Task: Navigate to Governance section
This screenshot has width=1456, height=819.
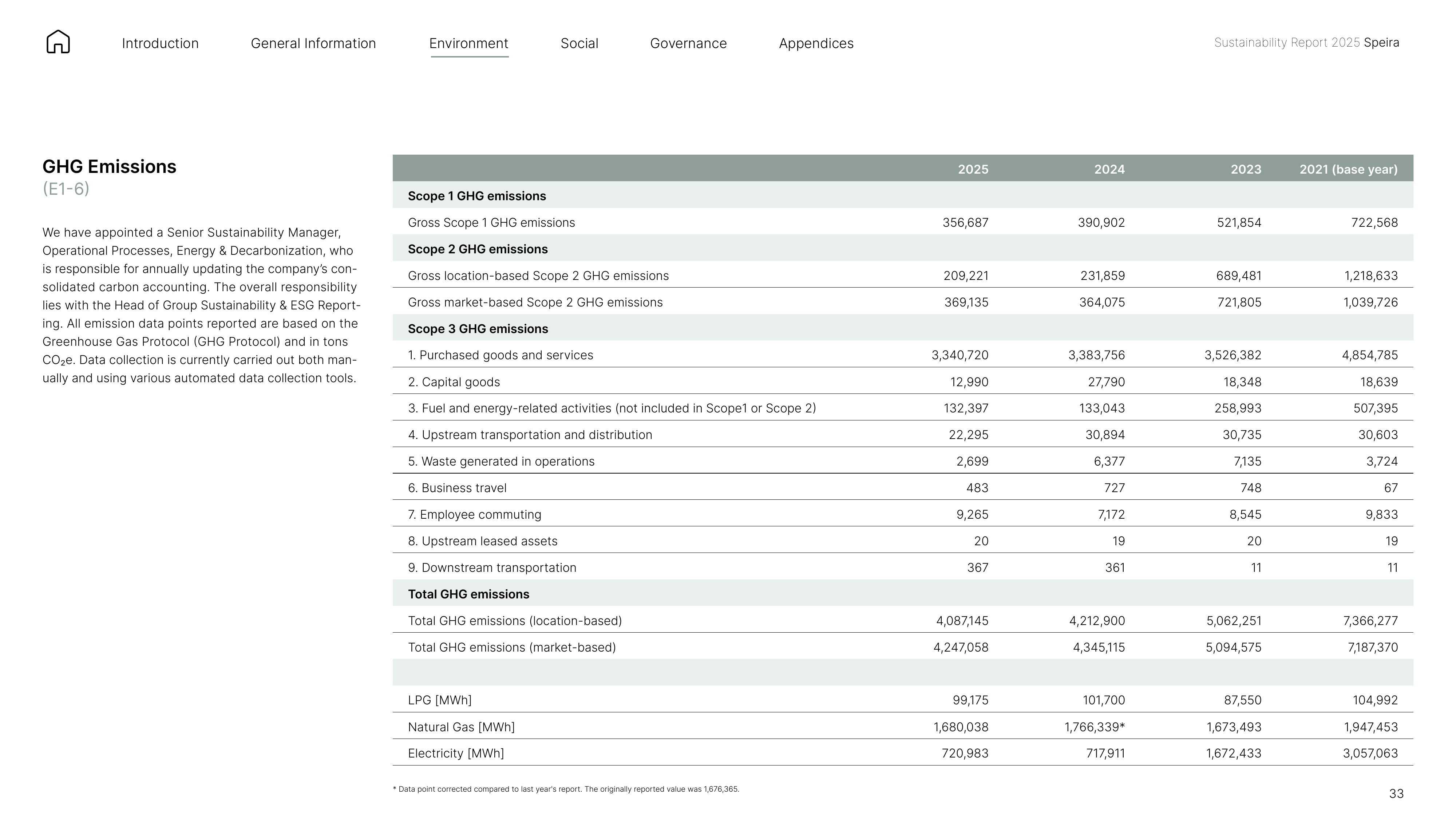Action: 688,44
